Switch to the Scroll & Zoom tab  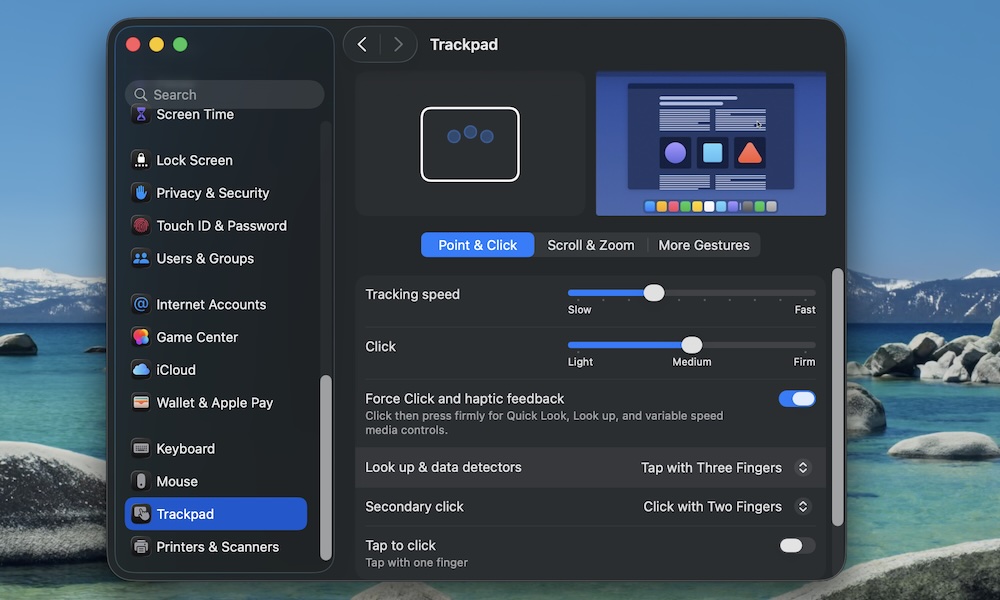pyautogui.click(x=591, y=244)
